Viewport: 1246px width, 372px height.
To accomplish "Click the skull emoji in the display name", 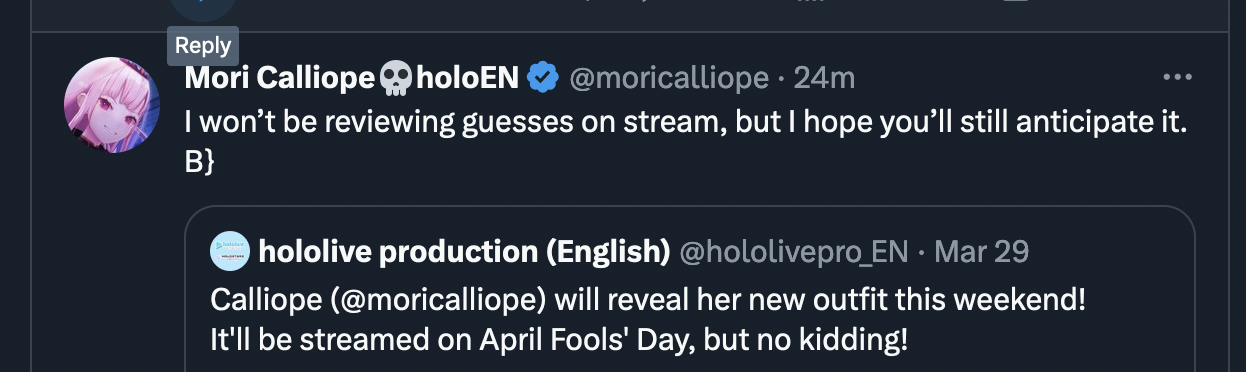I will pos(395,78).
